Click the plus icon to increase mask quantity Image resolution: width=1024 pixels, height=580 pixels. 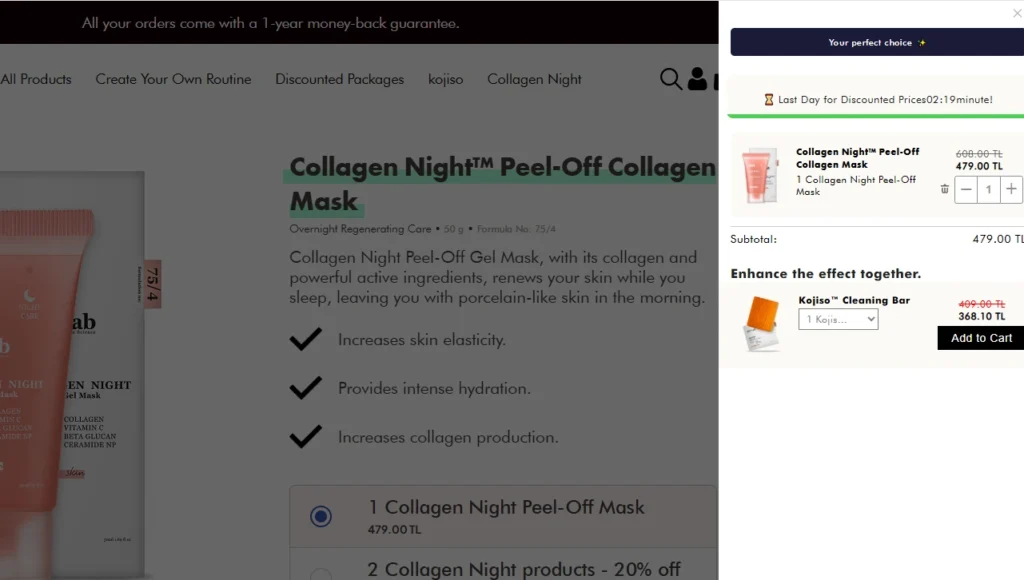(x=1011, y=188)
